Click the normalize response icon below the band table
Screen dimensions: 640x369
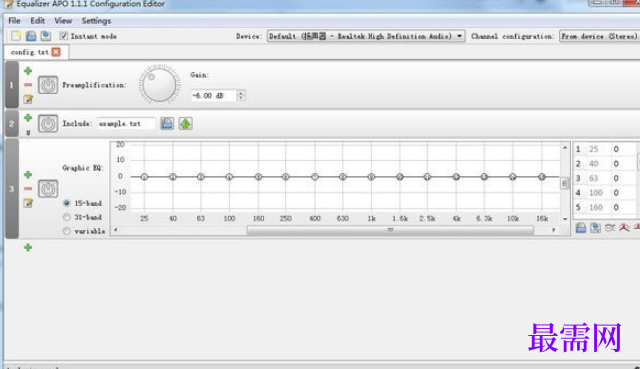(x=624, y=228)
